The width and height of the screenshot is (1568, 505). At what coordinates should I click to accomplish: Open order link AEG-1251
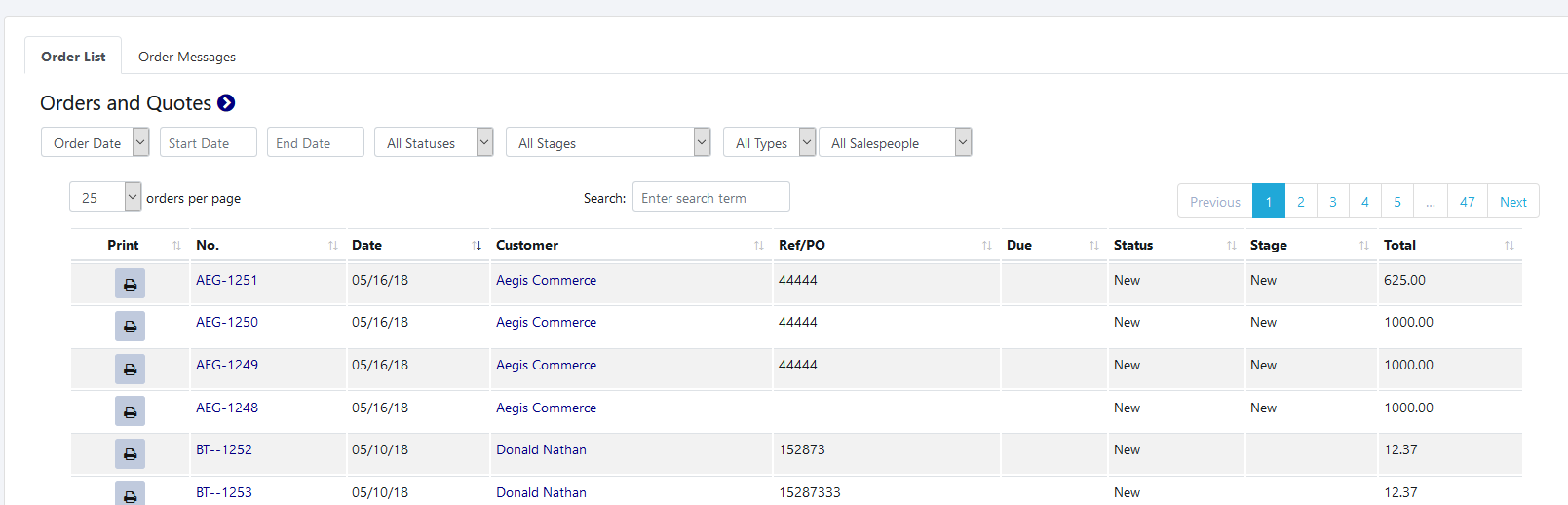tap(226, 280)
